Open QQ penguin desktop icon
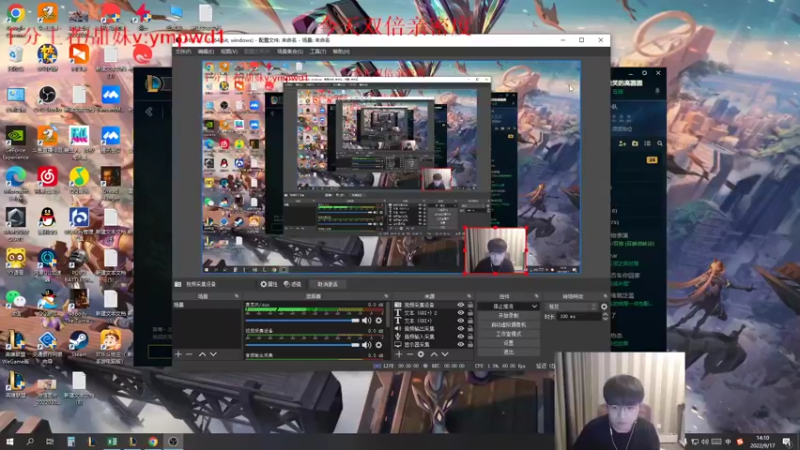Image resolution: width=800 pixels, height=450 pixels. point(47,221)
